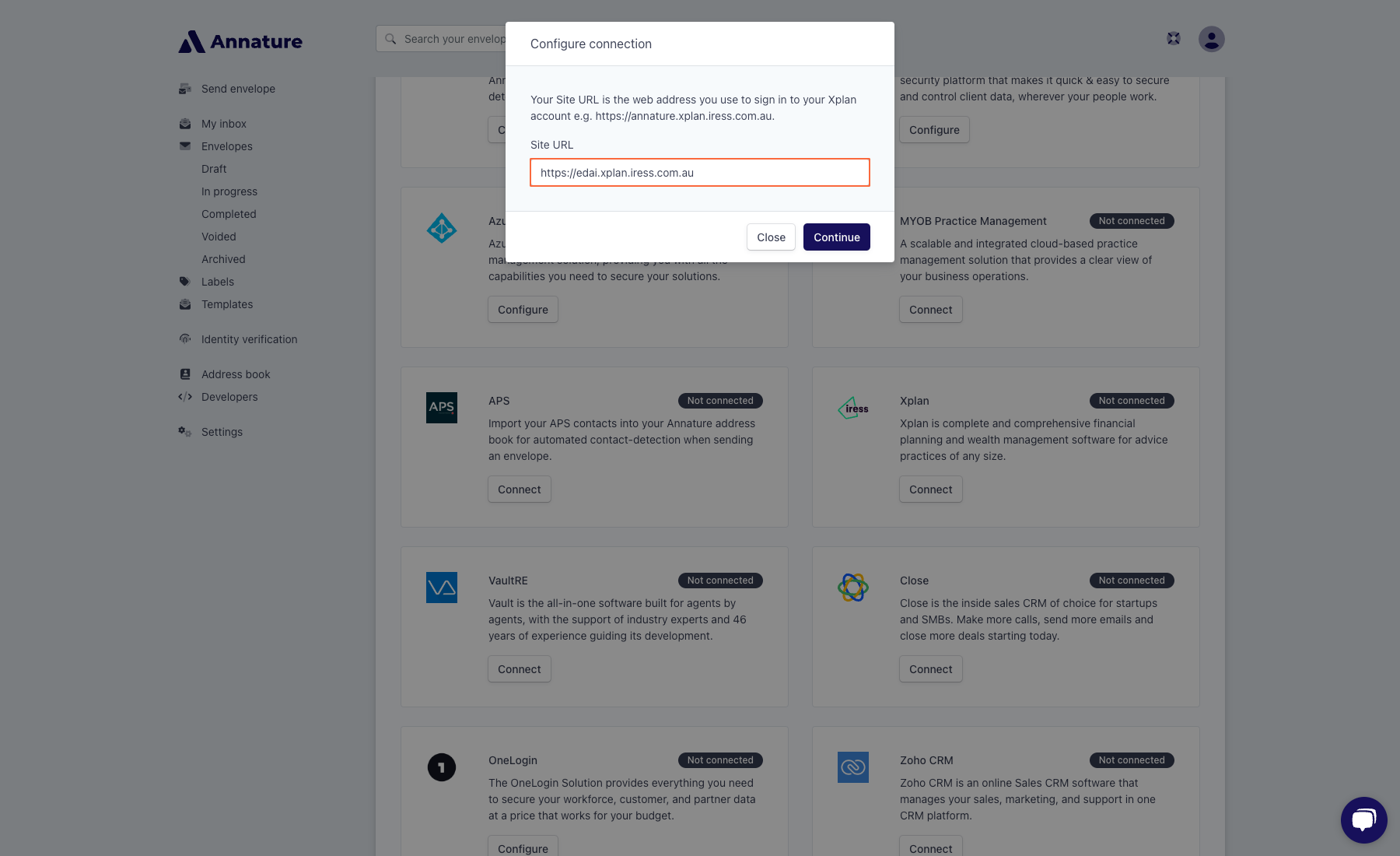
Task: Click the Azure integration icon
Action: (441, 228)
